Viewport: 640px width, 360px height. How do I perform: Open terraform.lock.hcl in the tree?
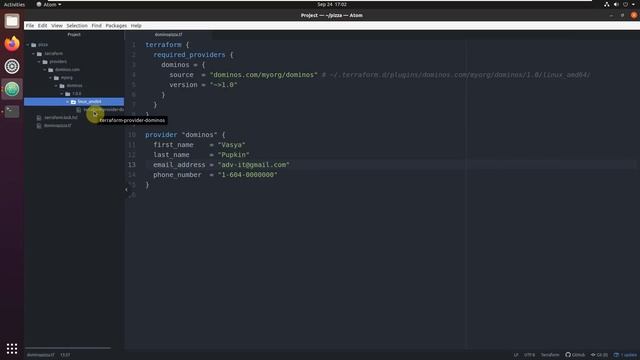click(x=61, y=118)
